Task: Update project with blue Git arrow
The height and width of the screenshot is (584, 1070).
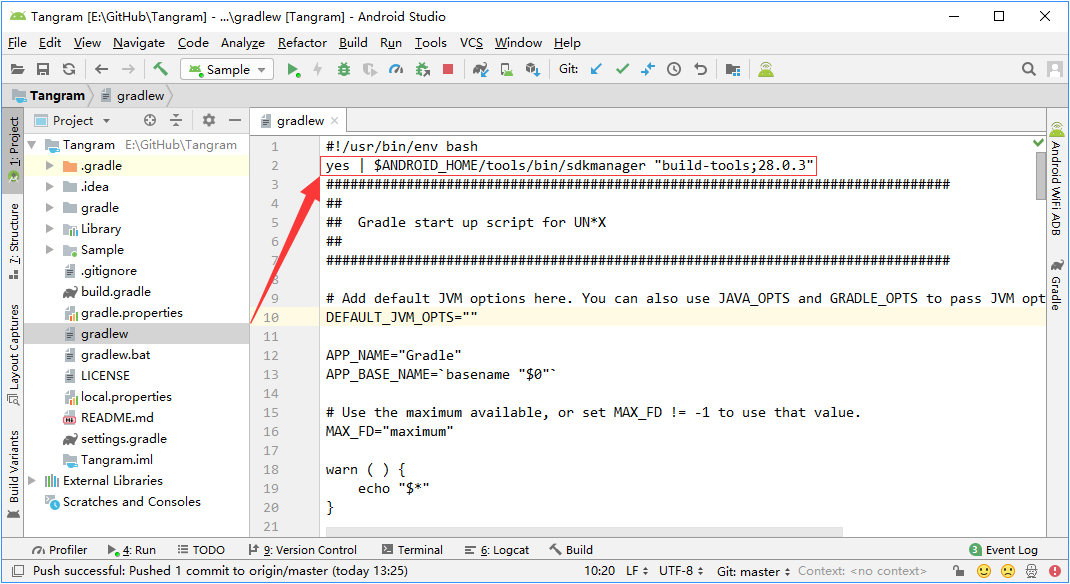Action: [x=596, y=69]
